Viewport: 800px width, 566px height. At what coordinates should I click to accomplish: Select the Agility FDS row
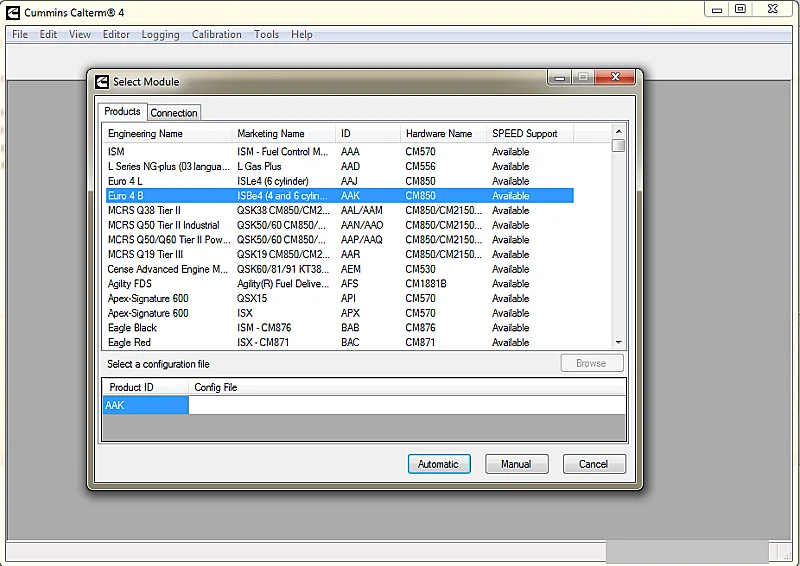point(339,284)
